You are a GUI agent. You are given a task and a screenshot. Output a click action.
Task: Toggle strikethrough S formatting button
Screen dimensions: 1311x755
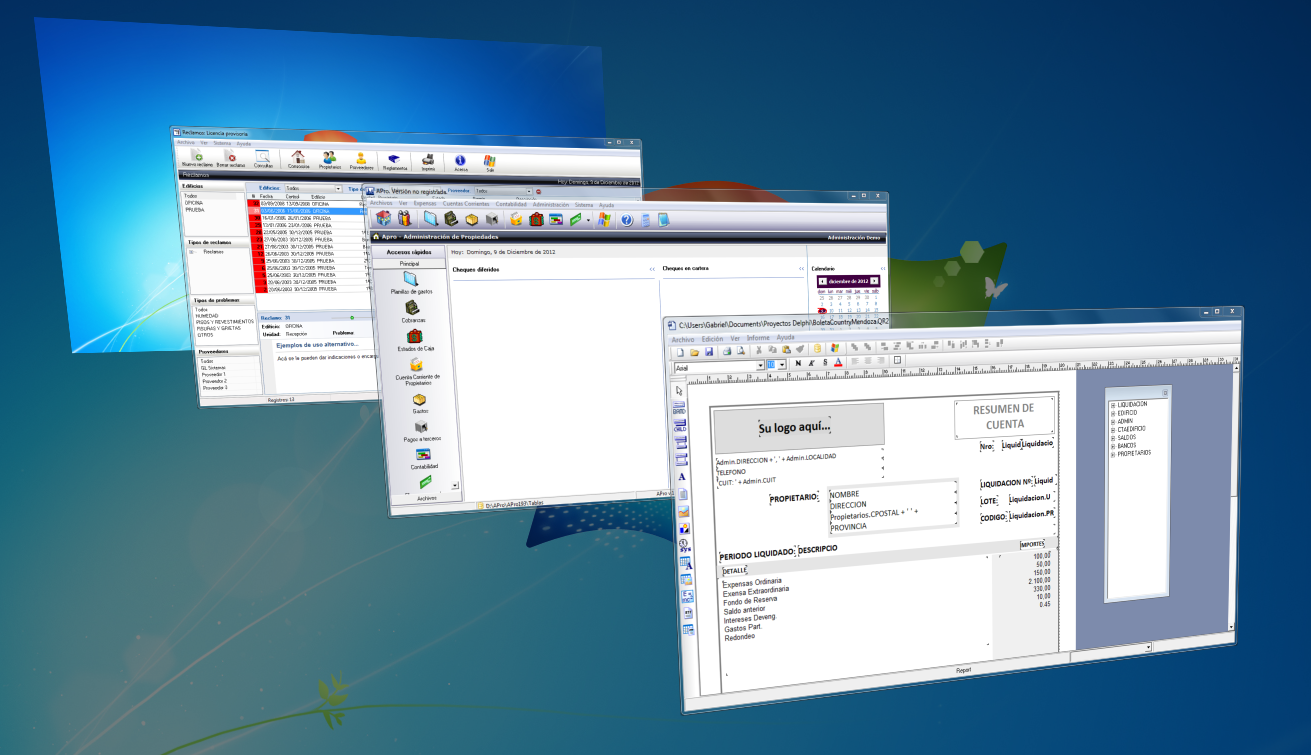823,362
